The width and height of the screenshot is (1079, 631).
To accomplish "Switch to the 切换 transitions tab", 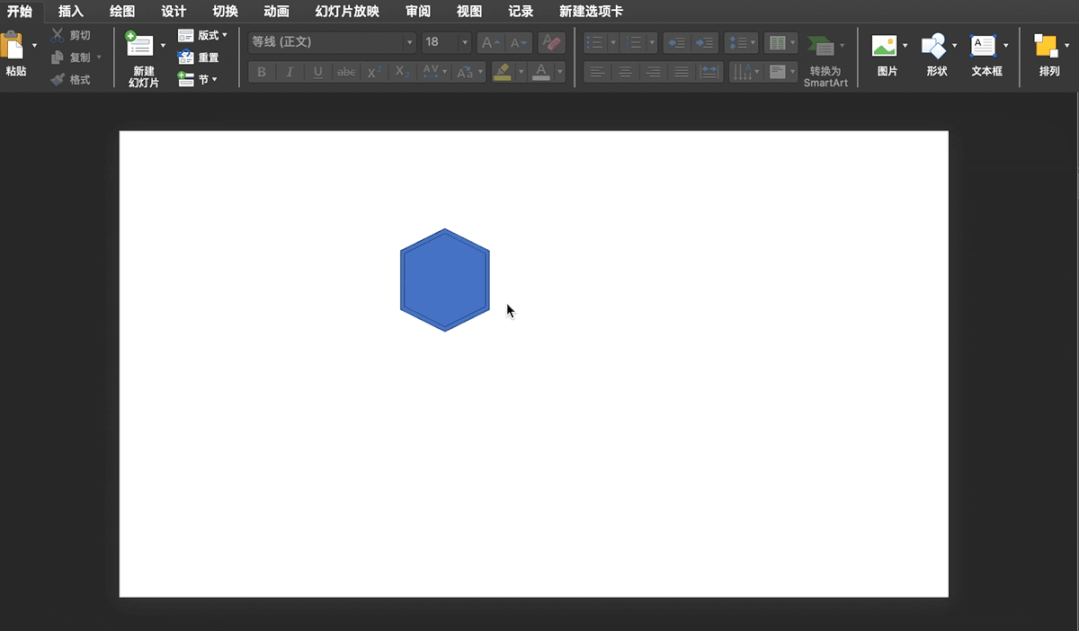I will (x=225, y=11).
